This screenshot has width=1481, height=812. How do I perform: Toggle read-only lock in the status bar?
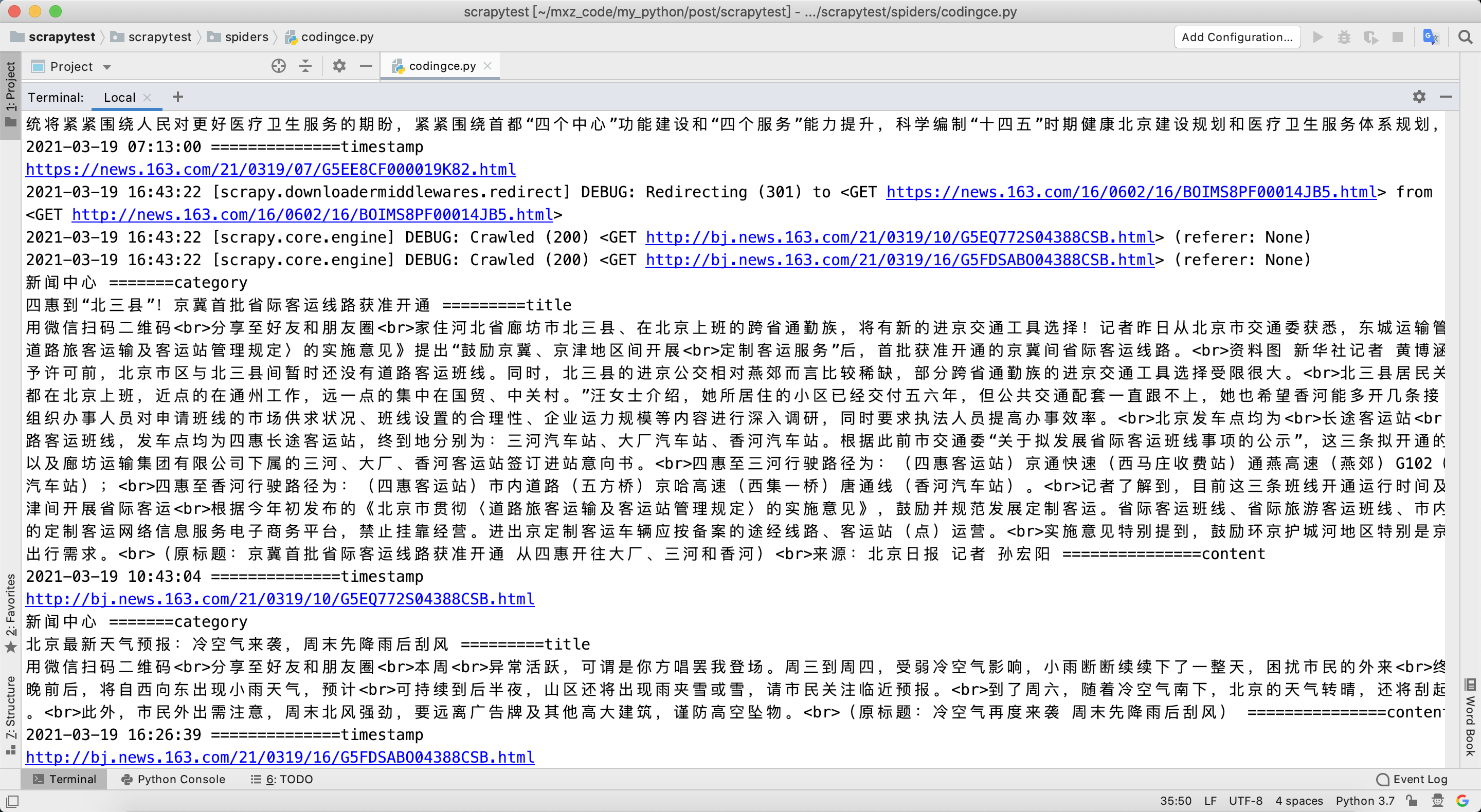pyautogui.click(x=1412, y=801)
